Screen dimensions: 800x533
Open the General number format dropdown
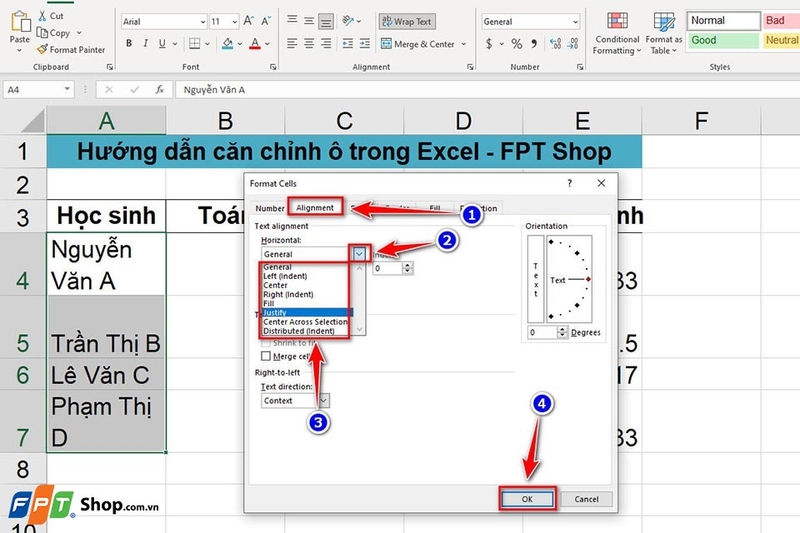[576, 22]
